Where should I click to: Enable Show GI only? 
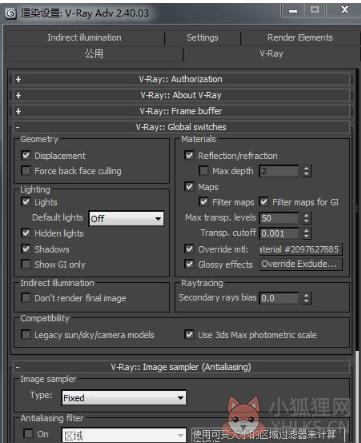coord(26,264)
